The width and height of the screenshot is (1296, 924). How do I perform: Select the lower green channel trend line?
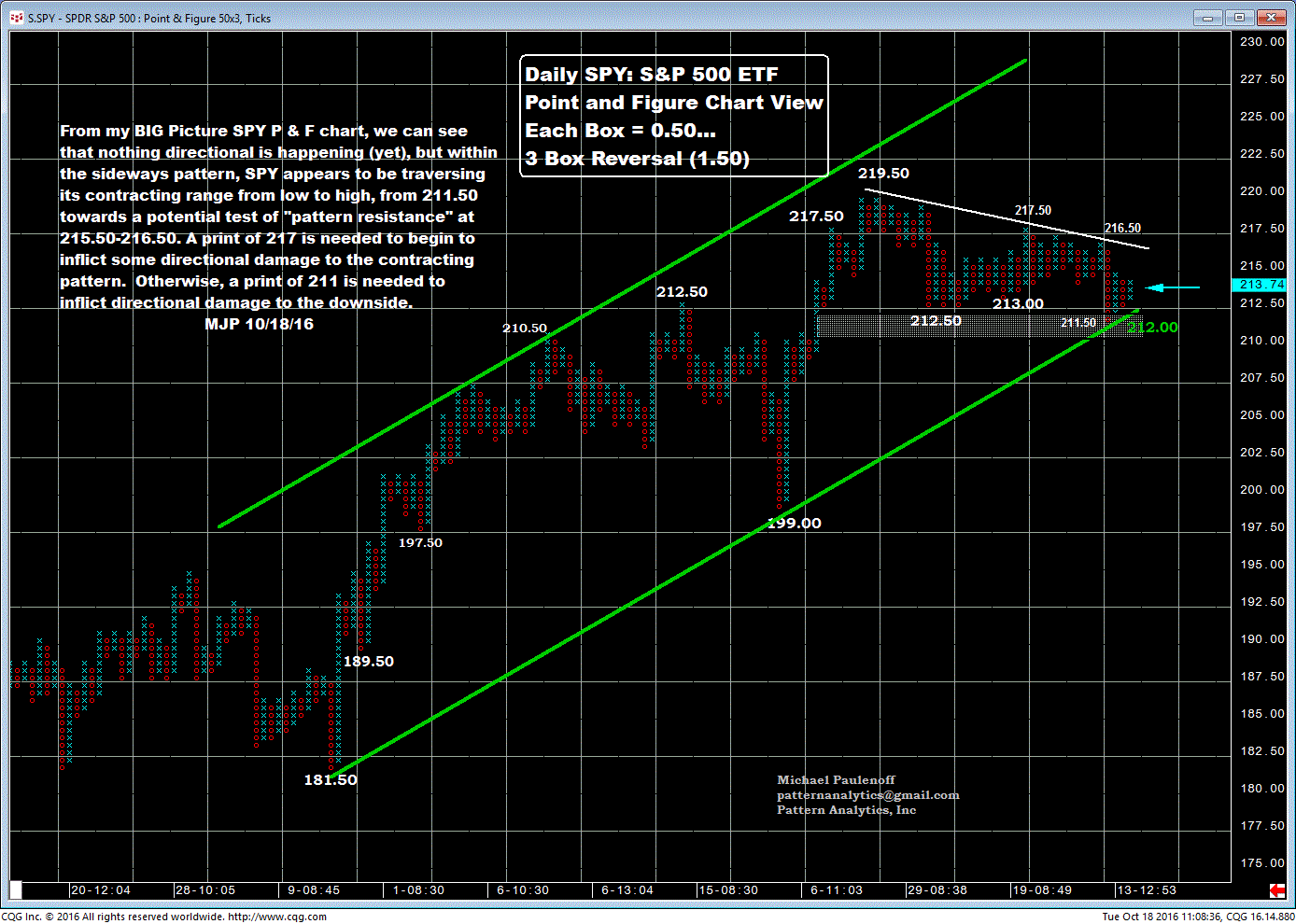(x=736, y=542)
